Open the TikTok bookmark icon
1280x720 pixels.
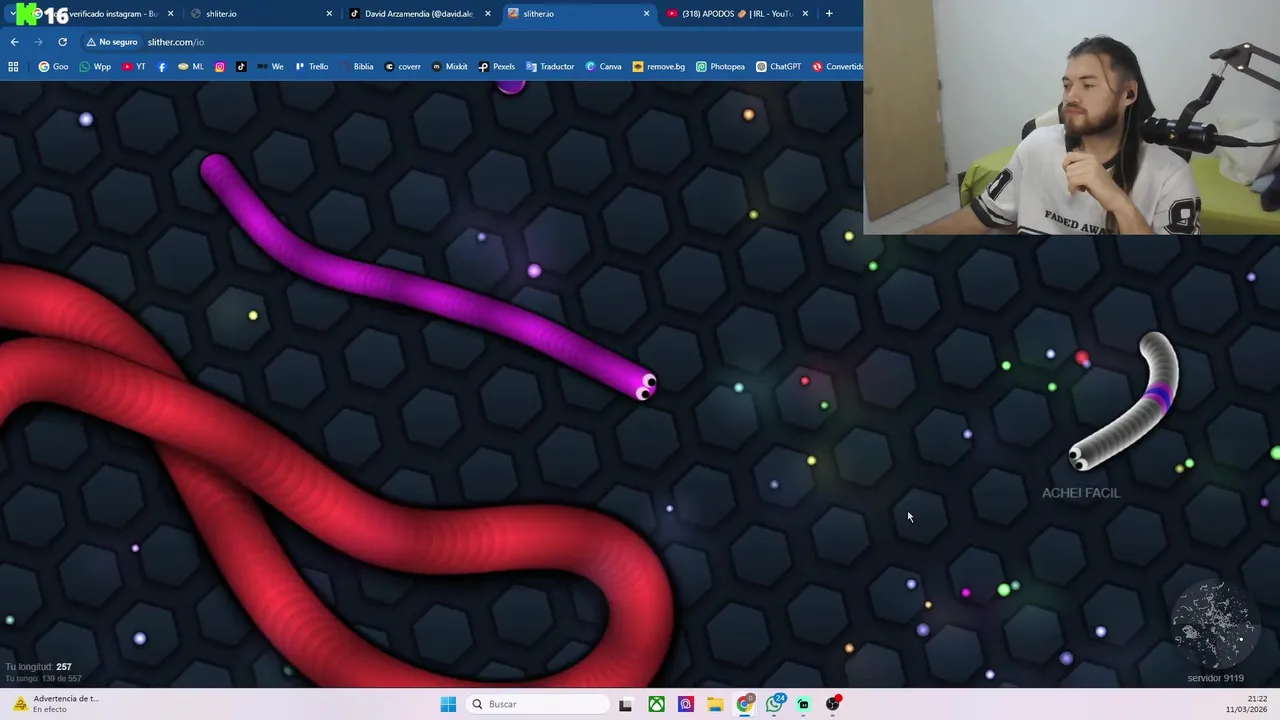tap(241, 67)
